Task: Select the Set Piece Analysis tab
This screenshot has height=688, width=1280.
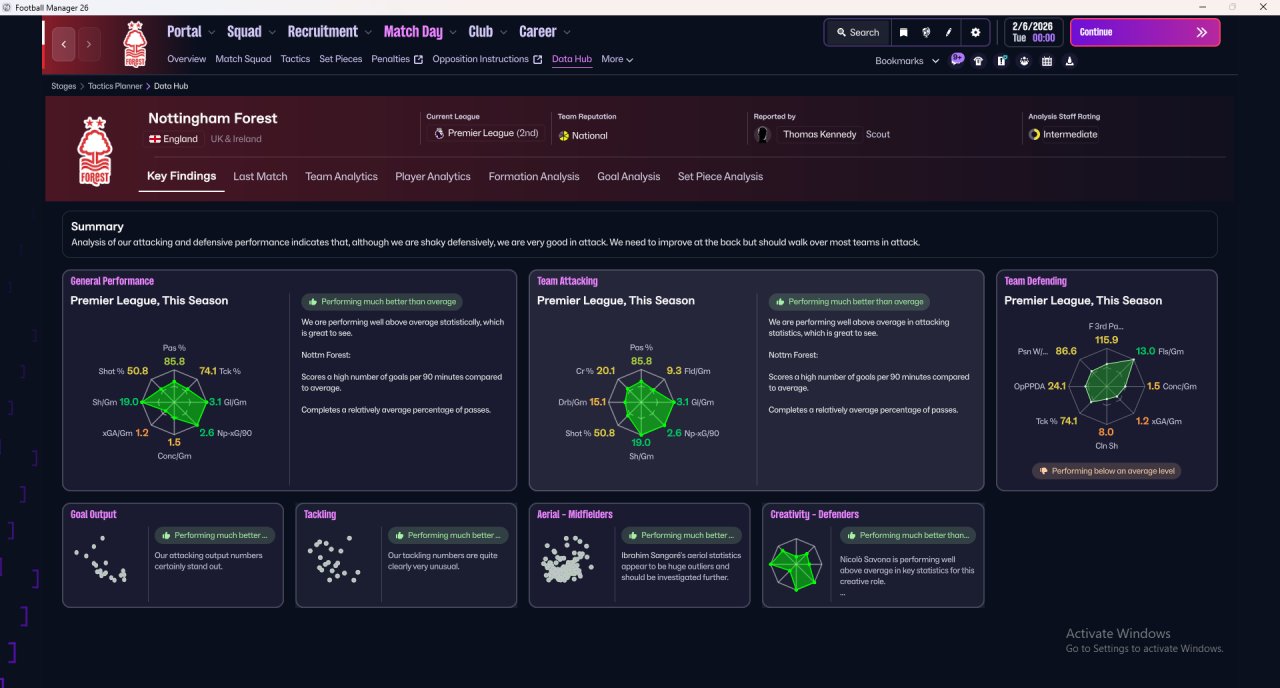Action: pos(720,176)
